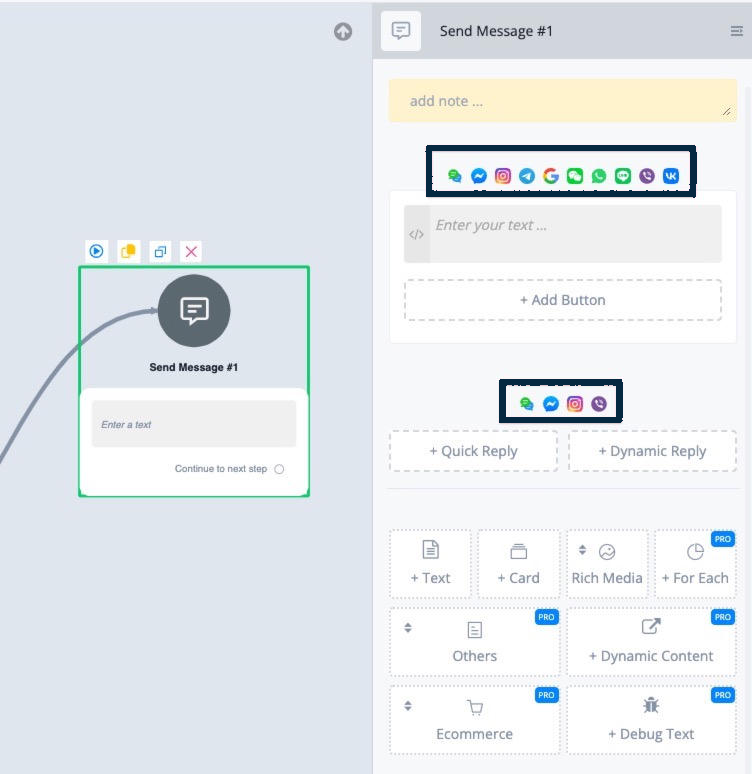The width and height of the screenshot is (752, 774).
Task: Expand the Rich Media options
Action: pos(607,564)
